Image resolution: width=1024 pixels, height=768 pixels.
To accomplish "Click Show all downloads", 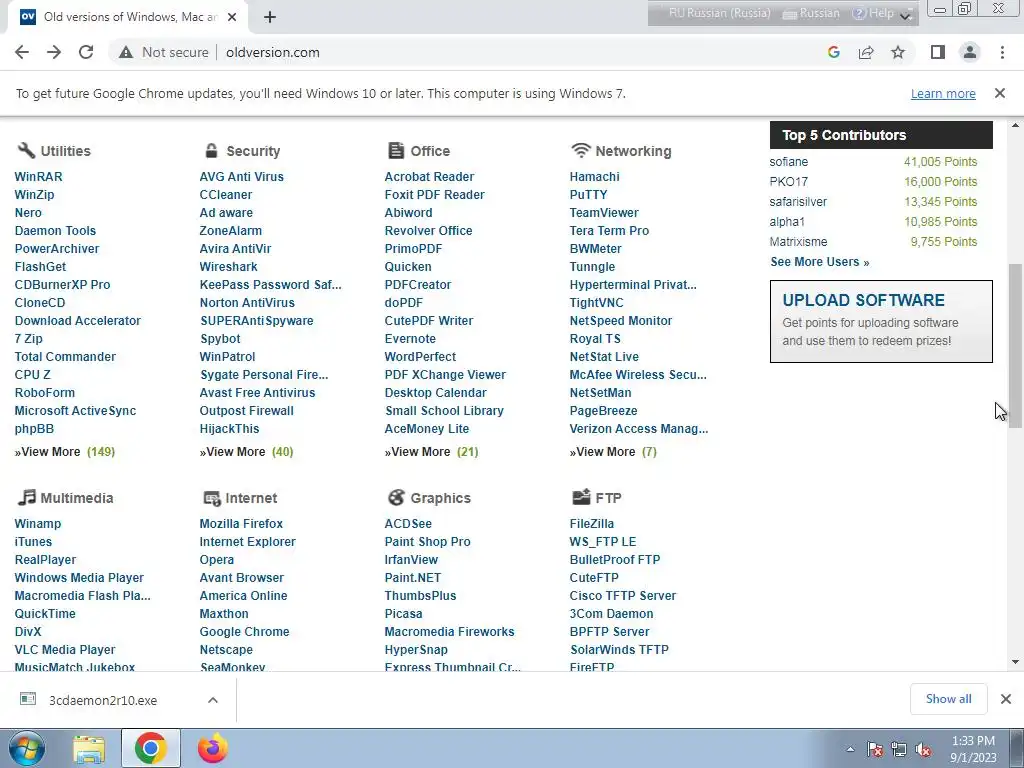I will coord(948,699).
